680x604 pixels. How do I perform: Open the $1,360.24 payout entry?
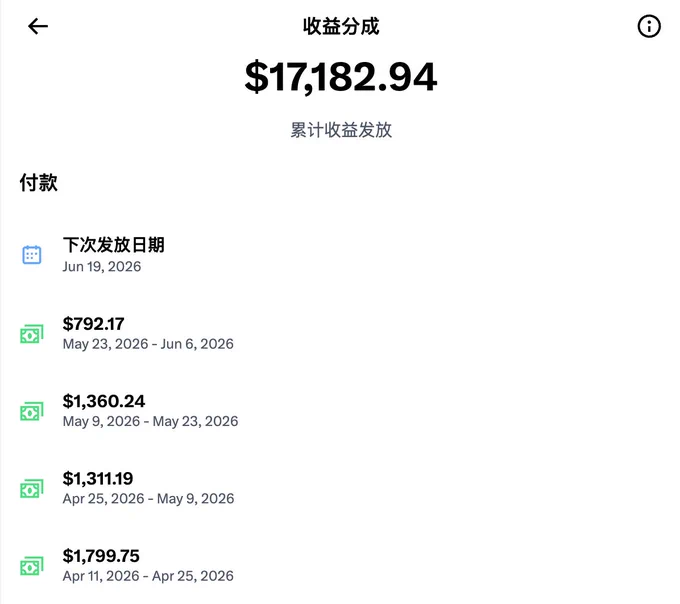(x=340, y=411)
